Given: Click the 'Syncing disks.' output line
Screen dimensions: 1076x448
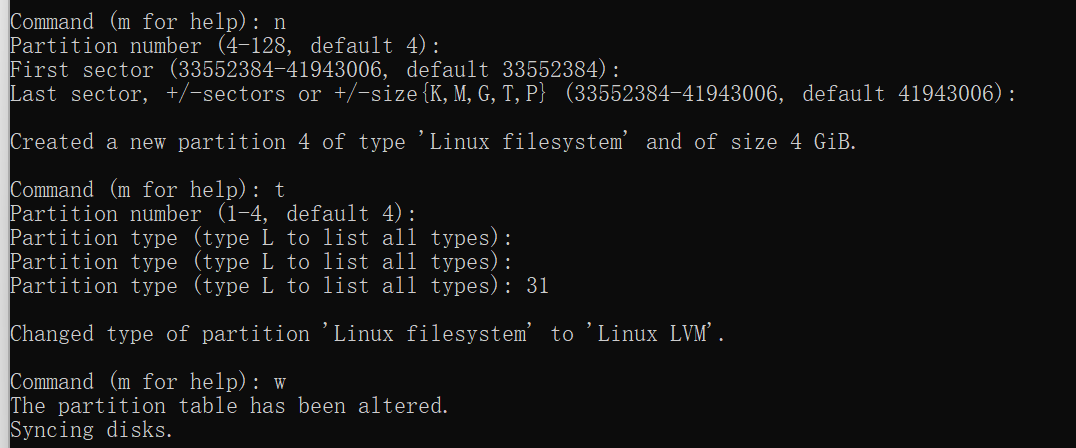Looking at the screenshot, I should (91, 430).
